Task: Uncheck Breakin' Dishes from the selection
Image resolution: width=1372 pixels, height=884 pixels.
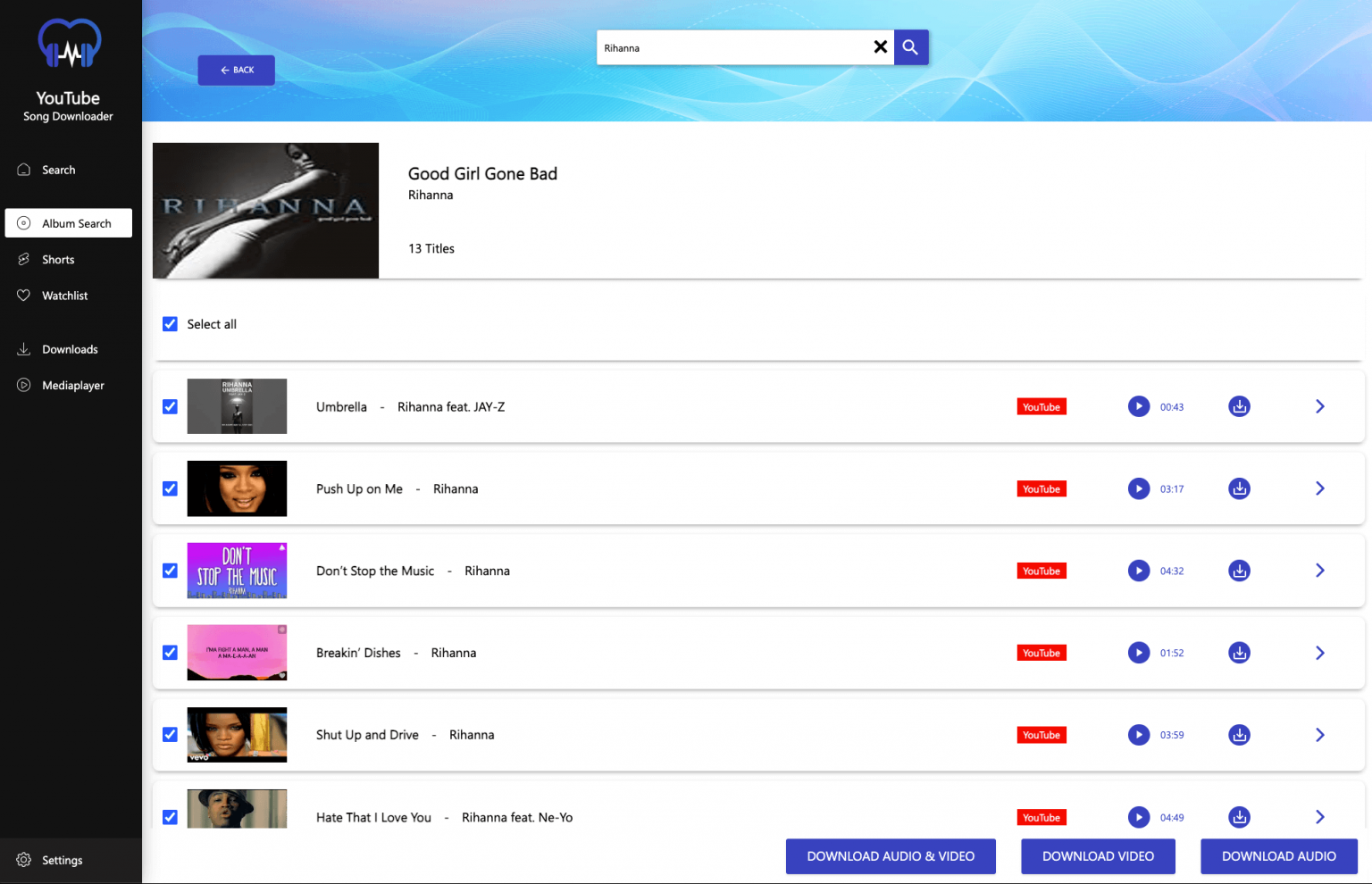Action: tap(170, 653)
